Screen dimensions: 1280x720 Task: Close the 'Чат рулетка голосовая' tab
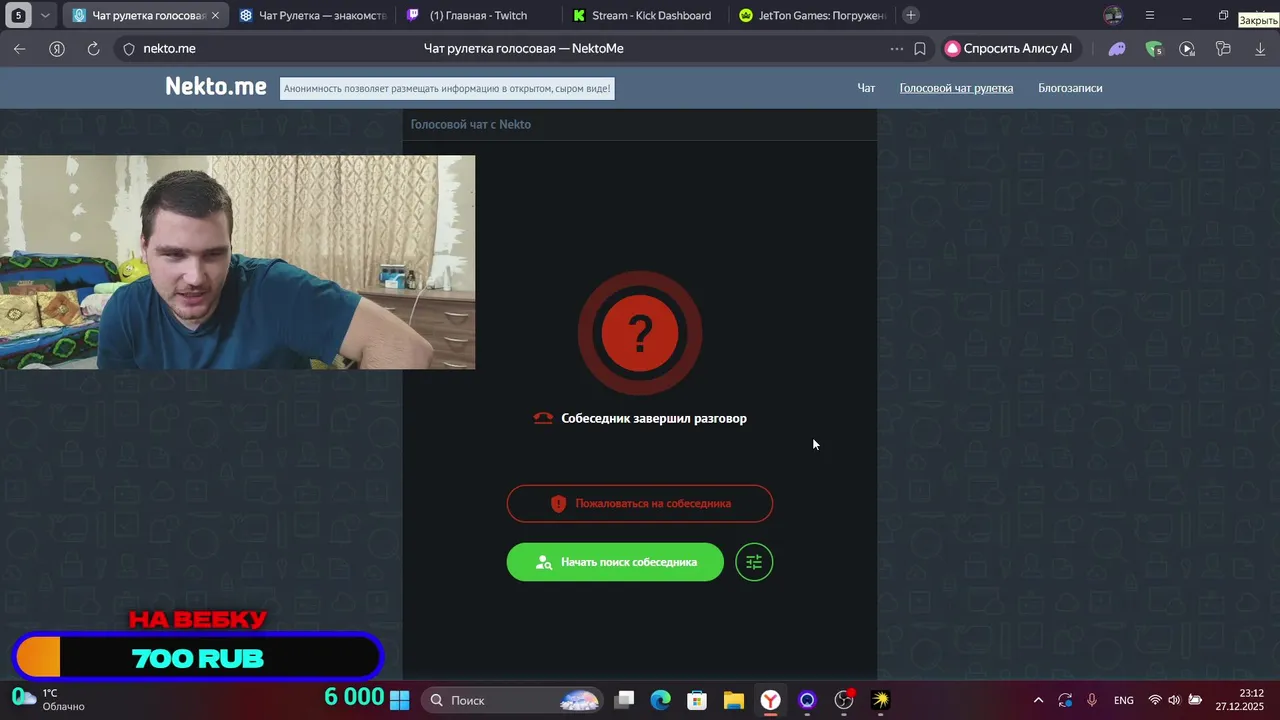[x=215, y=16]
